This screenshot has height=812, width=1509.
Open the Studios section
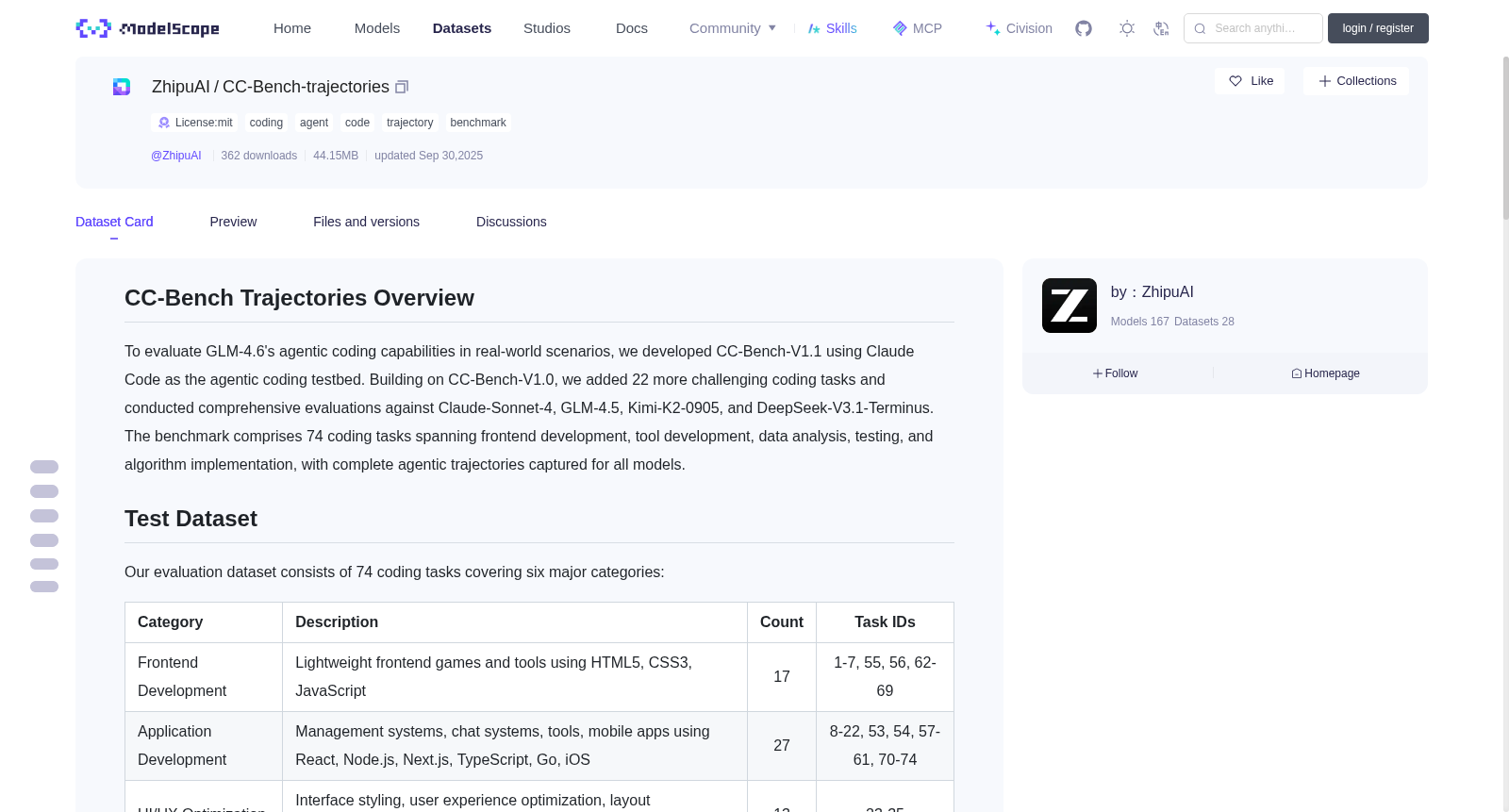(x=547, y=28)
